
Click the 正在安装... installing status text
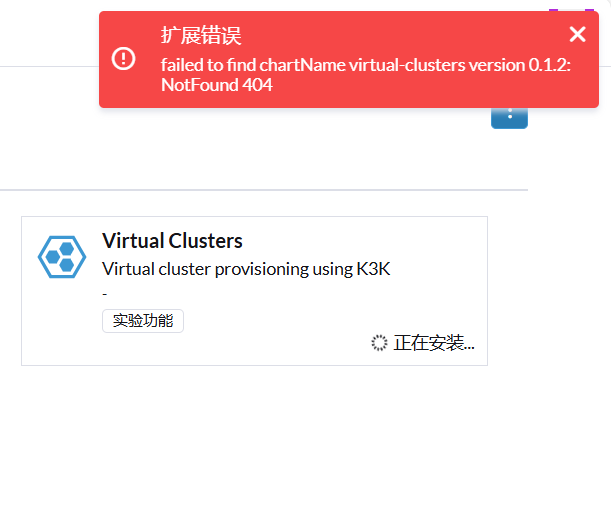pyautogui.click(x=434, y=343)
